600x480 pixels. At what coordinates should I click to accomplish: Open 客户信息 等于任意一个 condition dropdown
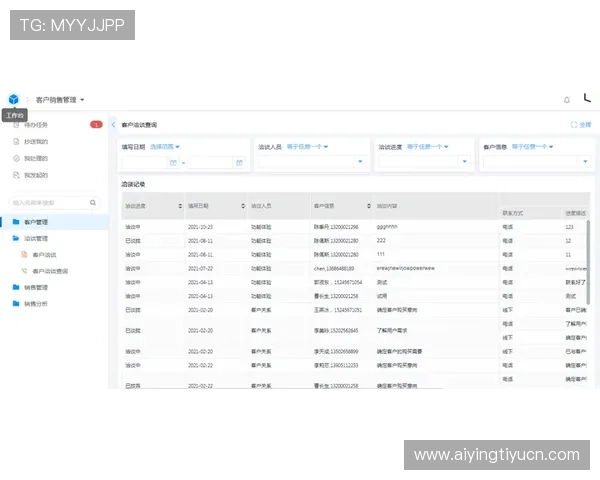(x=533, y=147)
